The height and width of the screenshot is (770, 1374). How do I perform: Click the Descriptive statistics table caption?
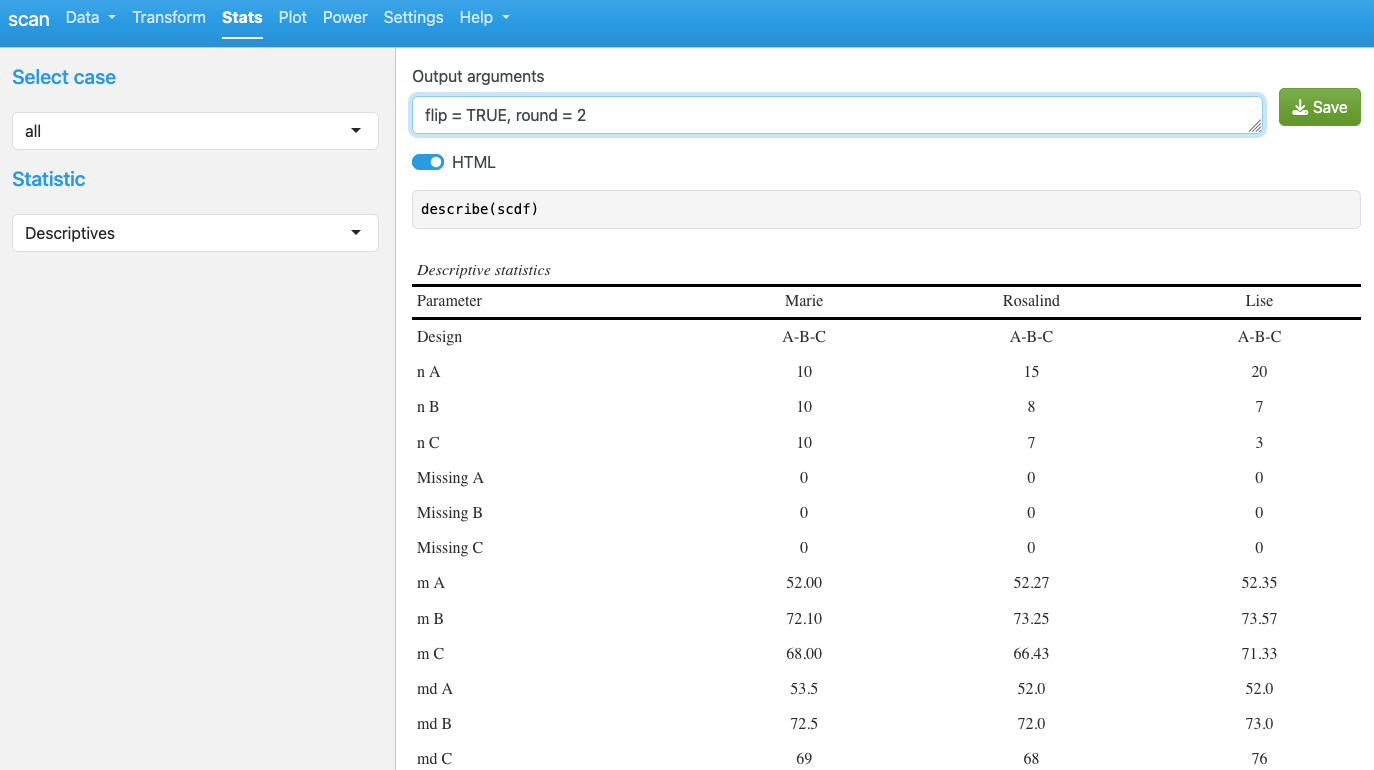484,270
